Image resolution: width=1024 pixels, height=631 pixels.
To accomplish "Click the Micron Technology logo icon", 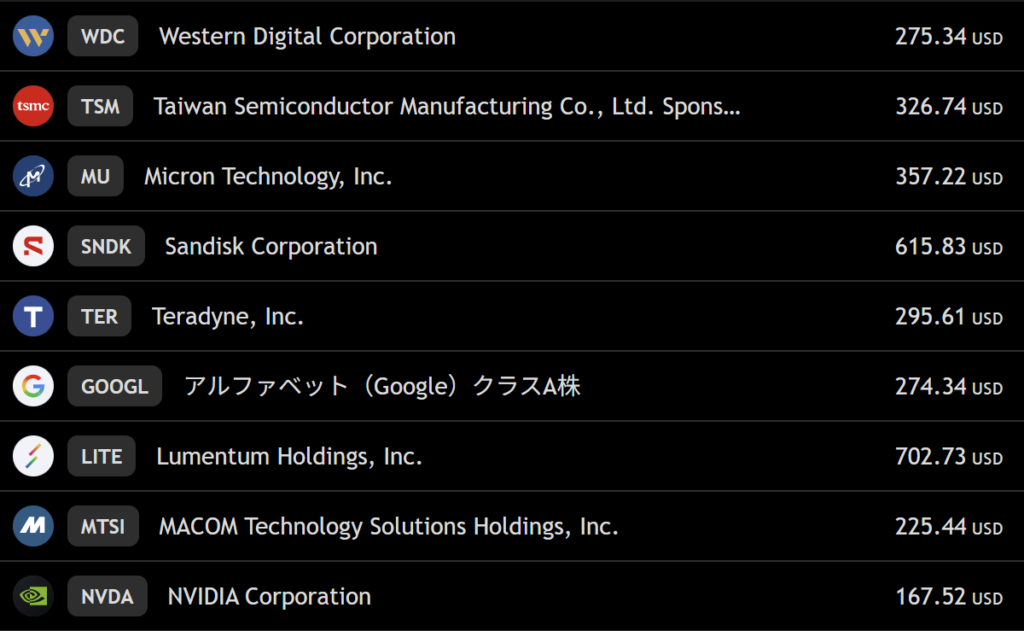I will pyautogui.click(x=33, y=177).
